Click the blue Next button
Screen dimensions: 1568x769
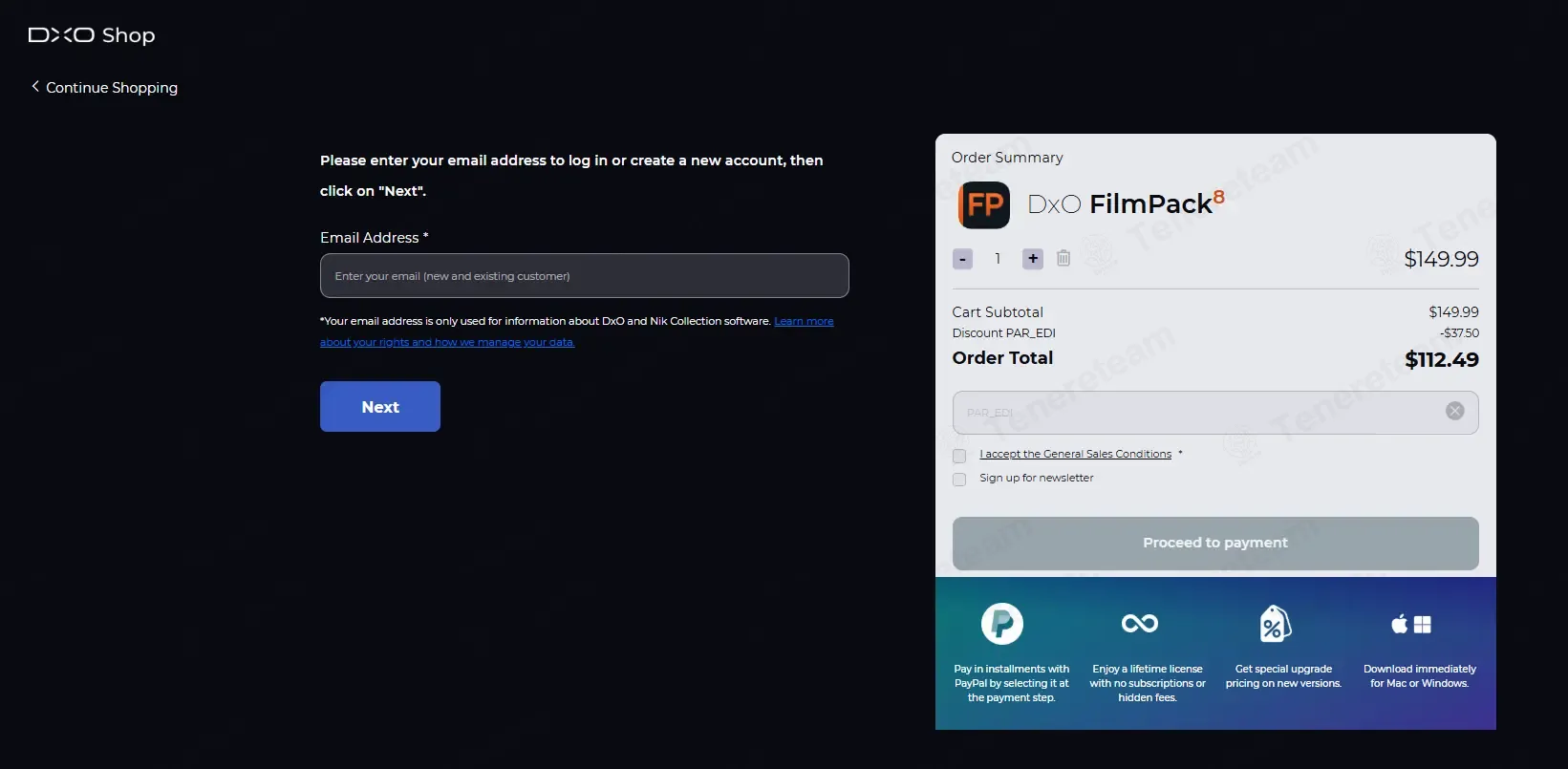(x=380, y=406)
